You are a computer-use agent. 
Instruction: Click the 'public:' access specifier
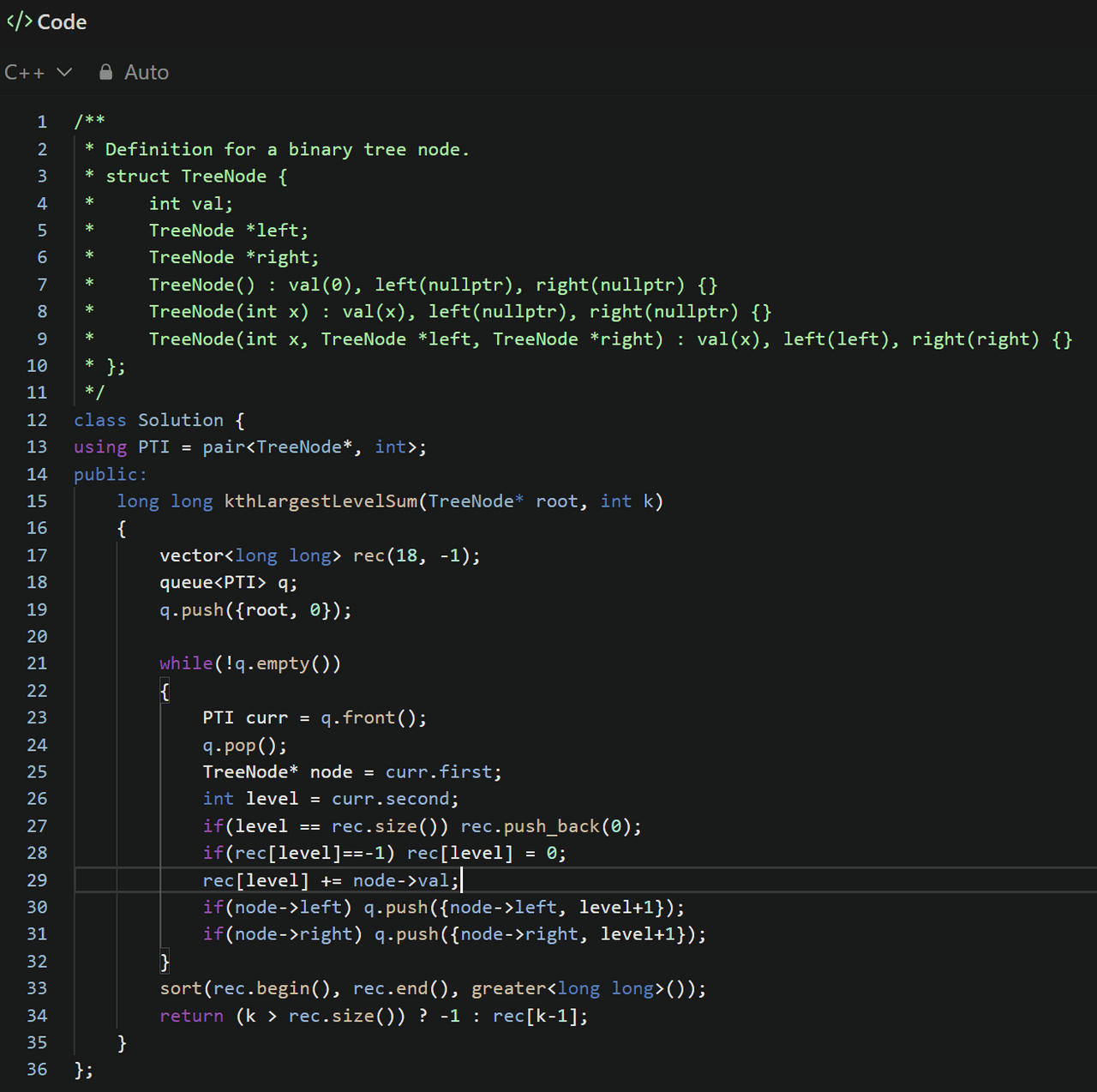point(110,474)
